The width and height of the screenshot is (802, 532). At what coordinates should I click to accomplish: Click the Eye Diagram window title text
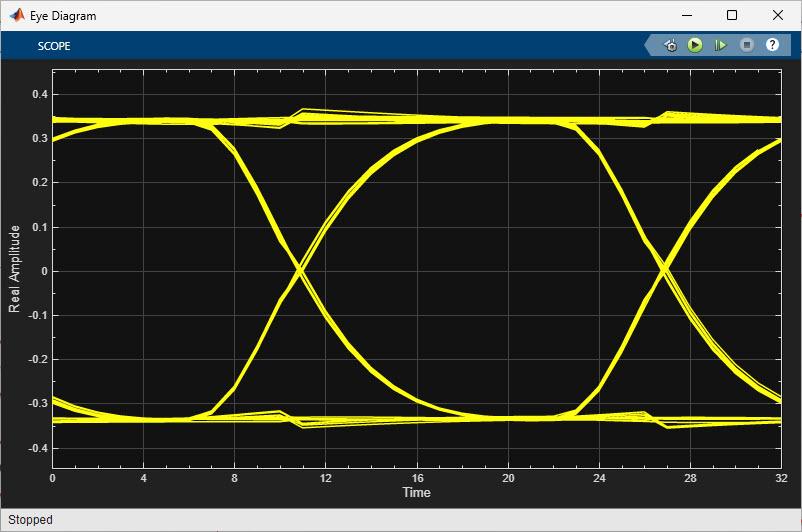coord(63,16)
